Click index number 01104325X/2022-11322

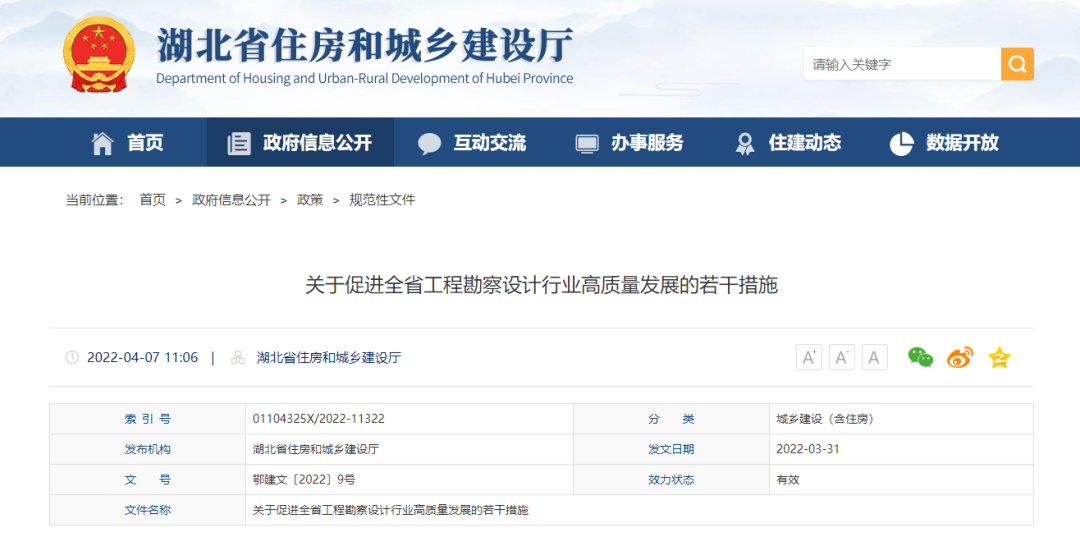[x=318, y=419]
